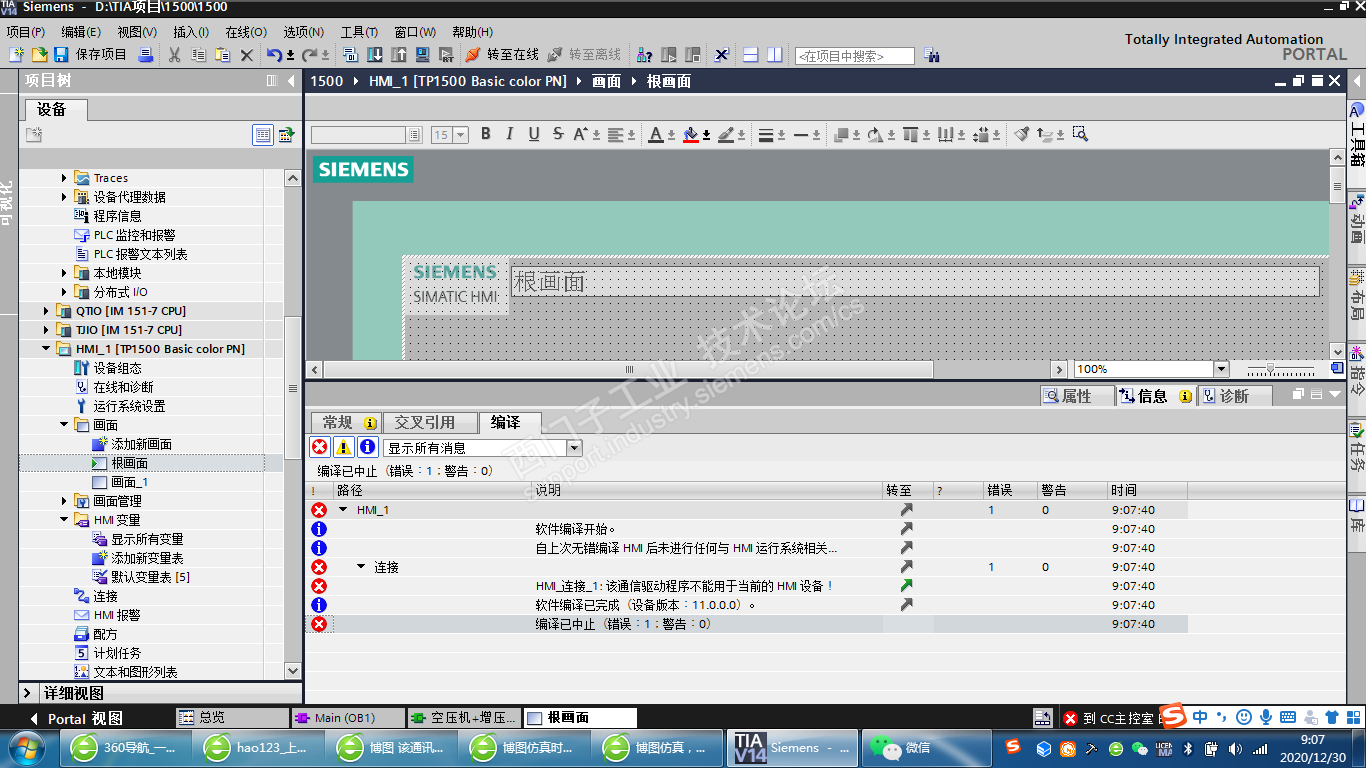Collapse the HMI 变量 tree node
The height and width of the screenshot is (768, 1366).
pyautogui.click(x=64, y=520)
